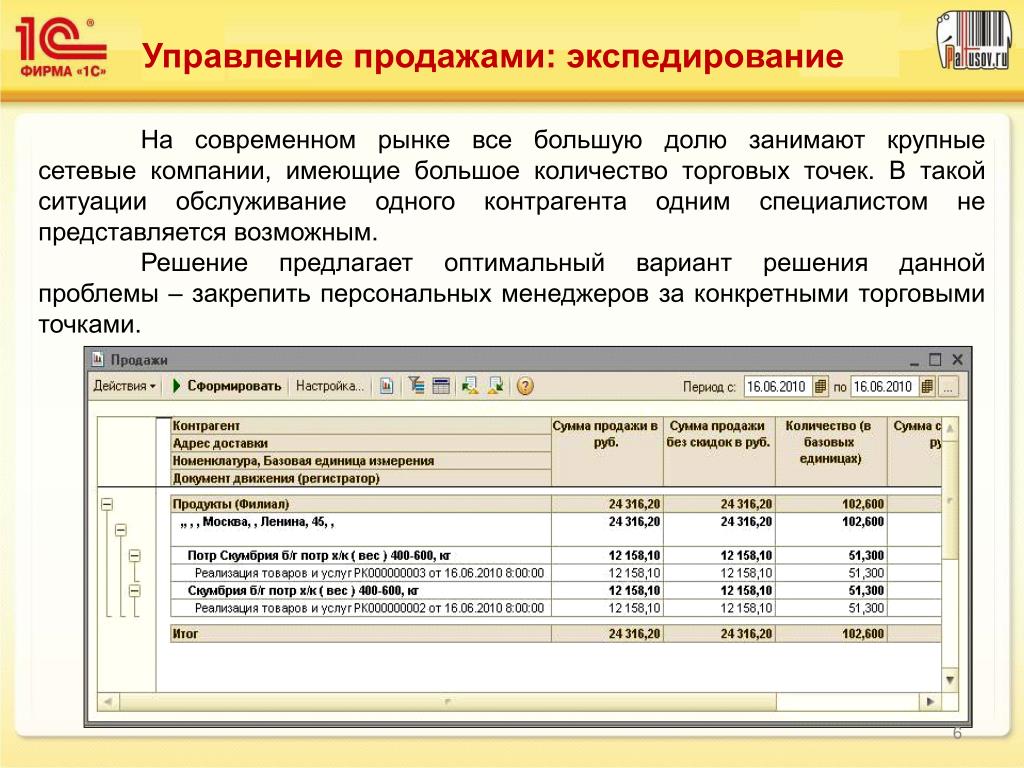Click the vertical scrollbar up arrow

click(x=950, y=429)
